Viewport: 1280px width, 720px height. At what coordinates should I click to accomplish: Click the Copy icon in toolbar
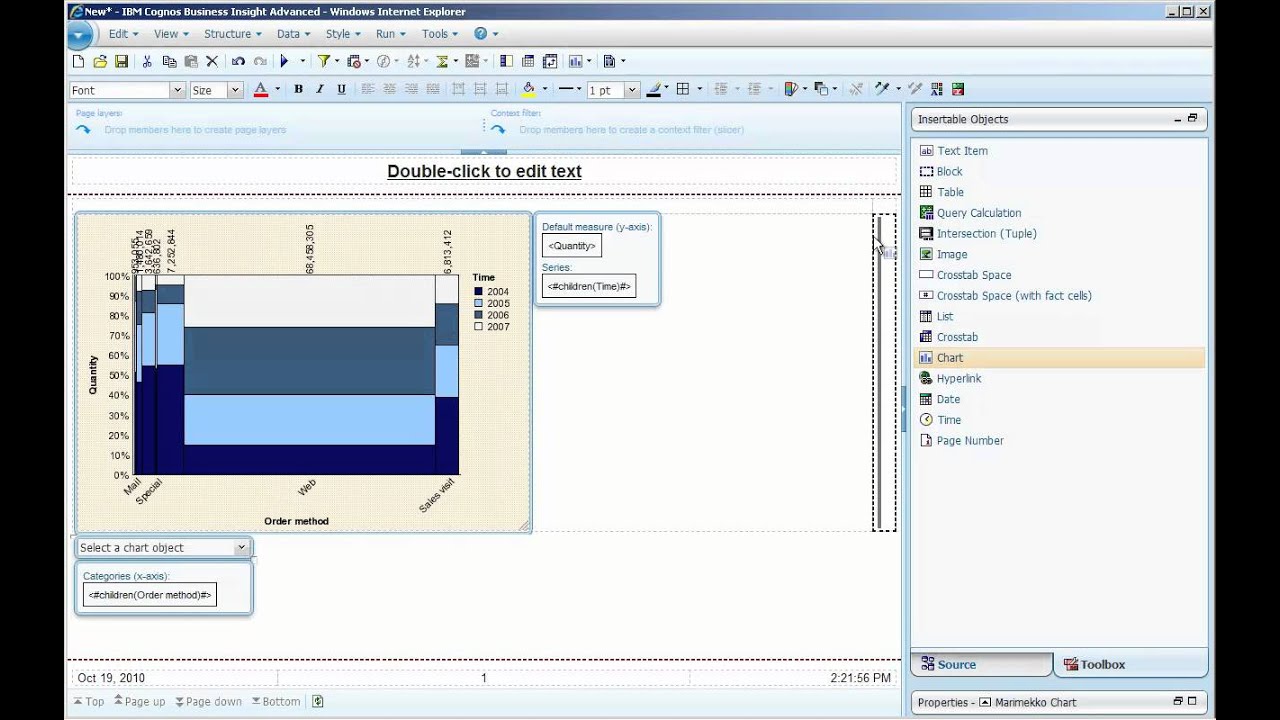[169, 61]
